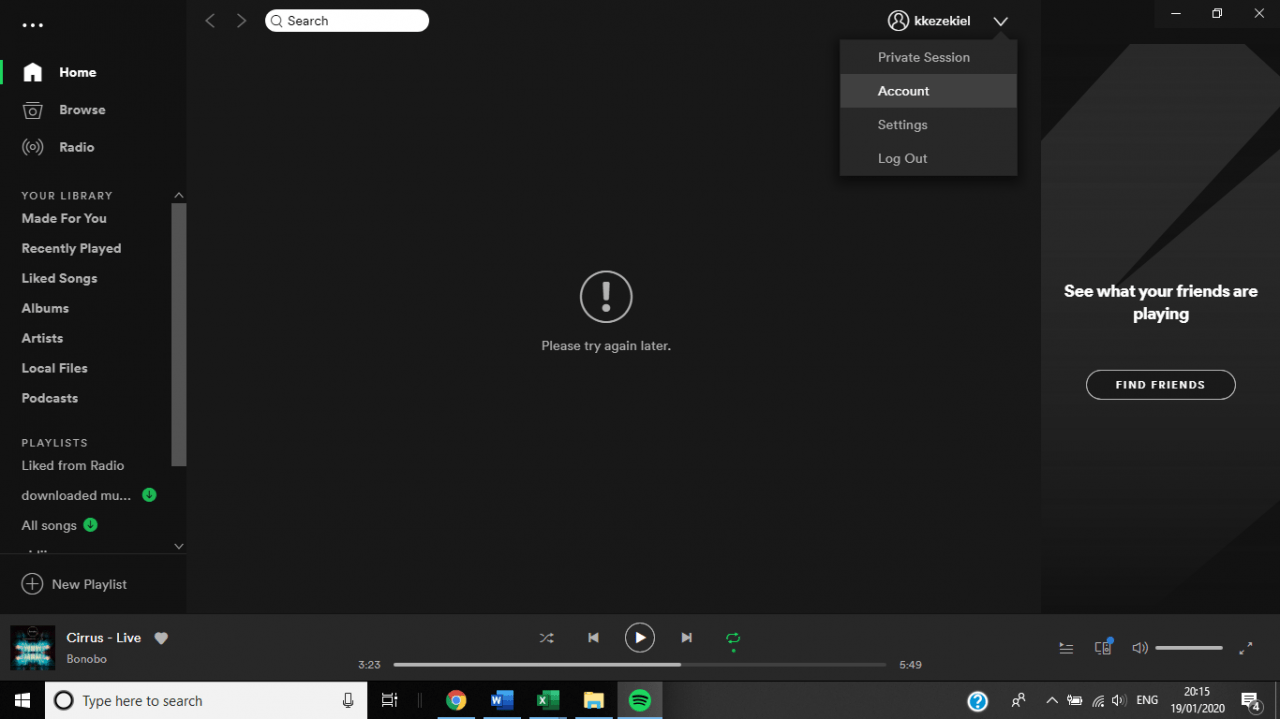Click the Search input field
This screenshot has height=719, width=1280.
[x=347, y=20]
